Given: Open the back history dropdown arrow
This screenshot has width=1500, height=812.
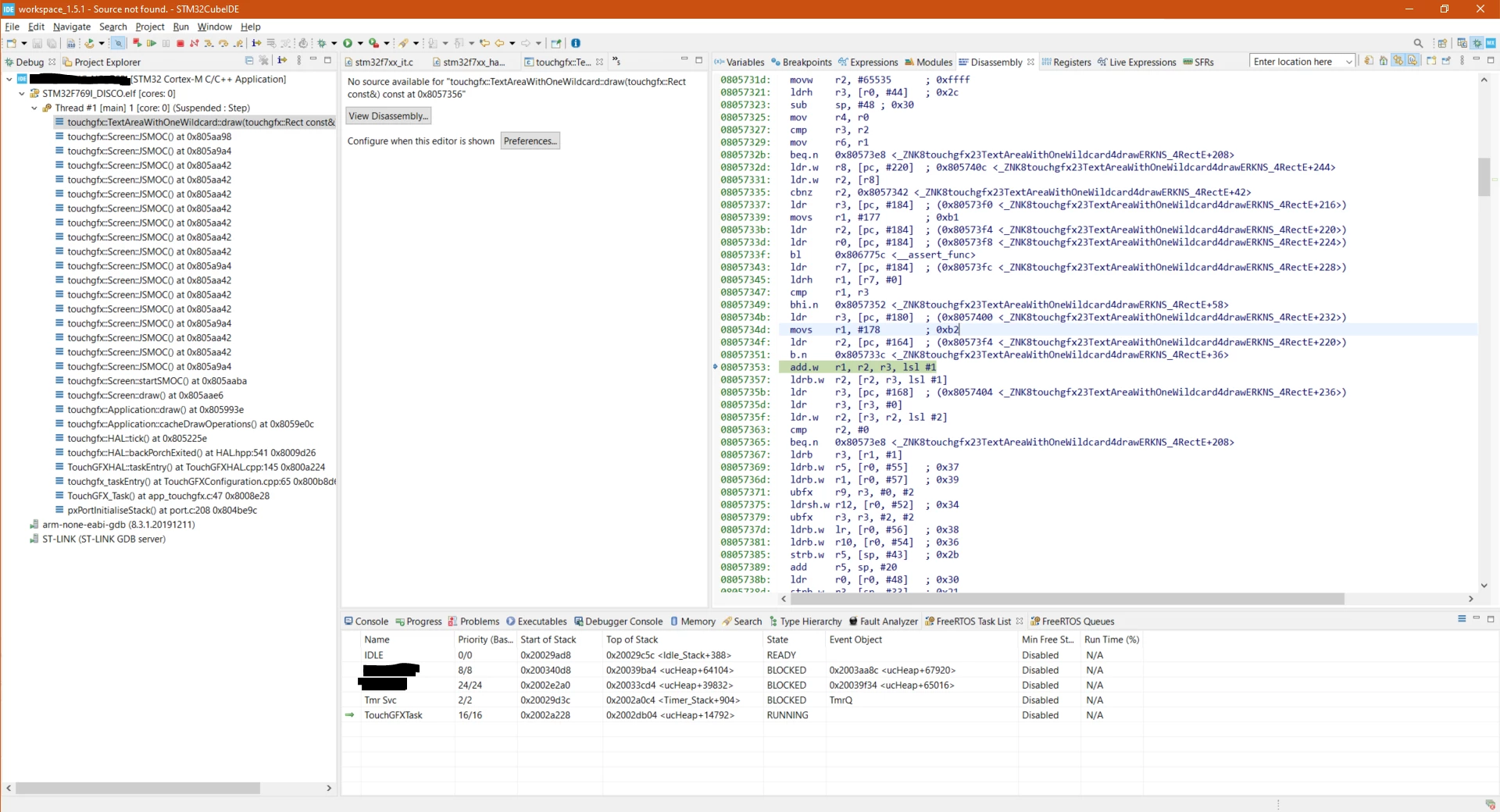Looking at the screenshot, I should click(x=512, y=44).
